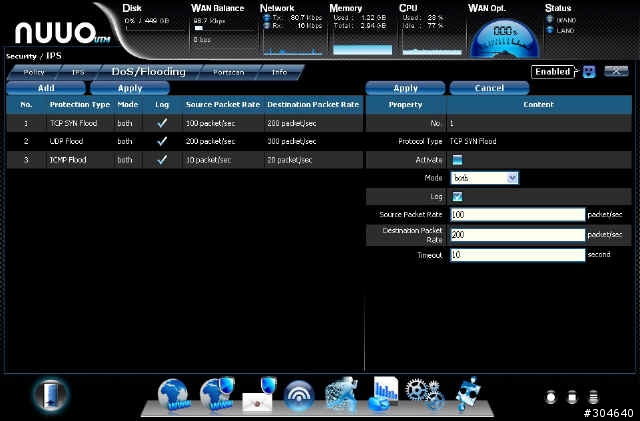Click the Timeout input field
This screenshot has height=421, width=640.
point(518,255)
